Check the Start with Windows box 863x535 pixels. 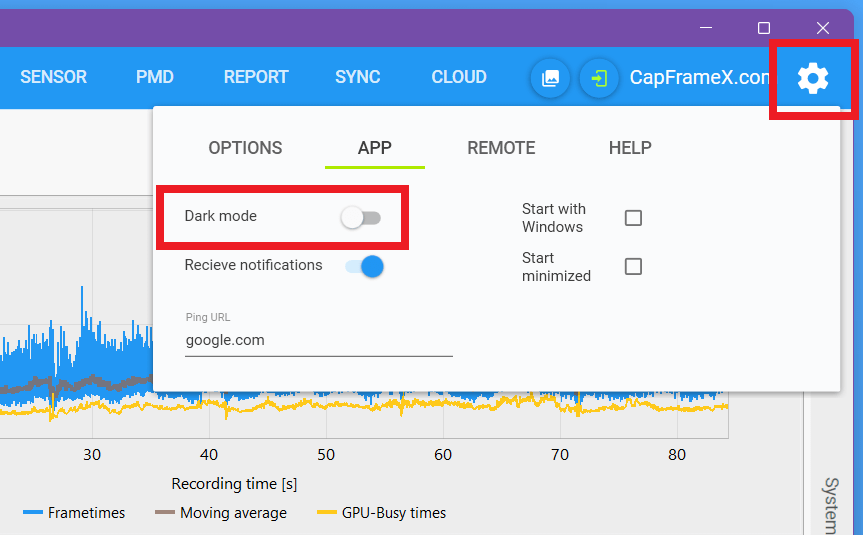pos(633,218)
